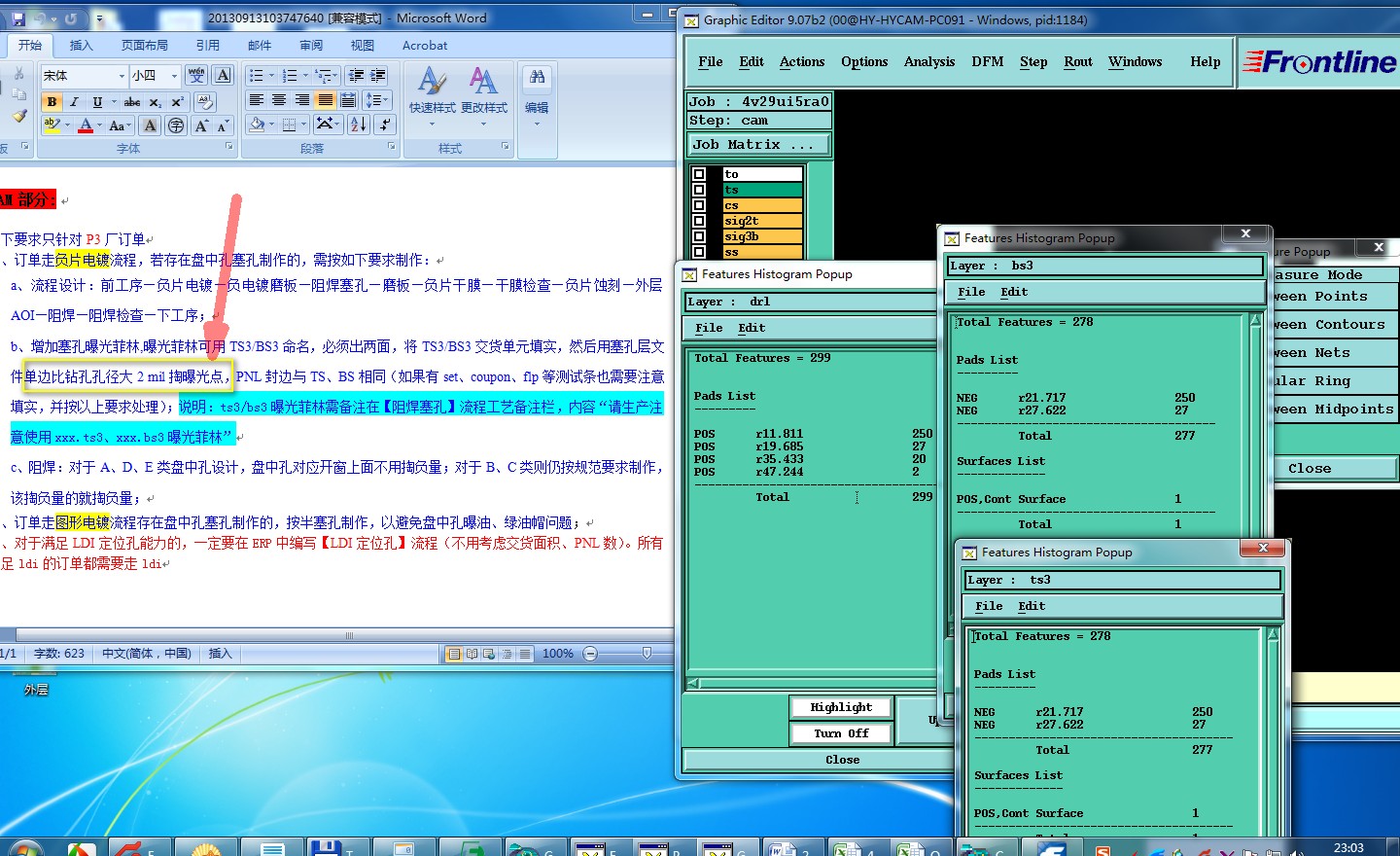Screen dimensions: 1400x856
Task: Select Between Points measure mode
Action: [1334, 297]
